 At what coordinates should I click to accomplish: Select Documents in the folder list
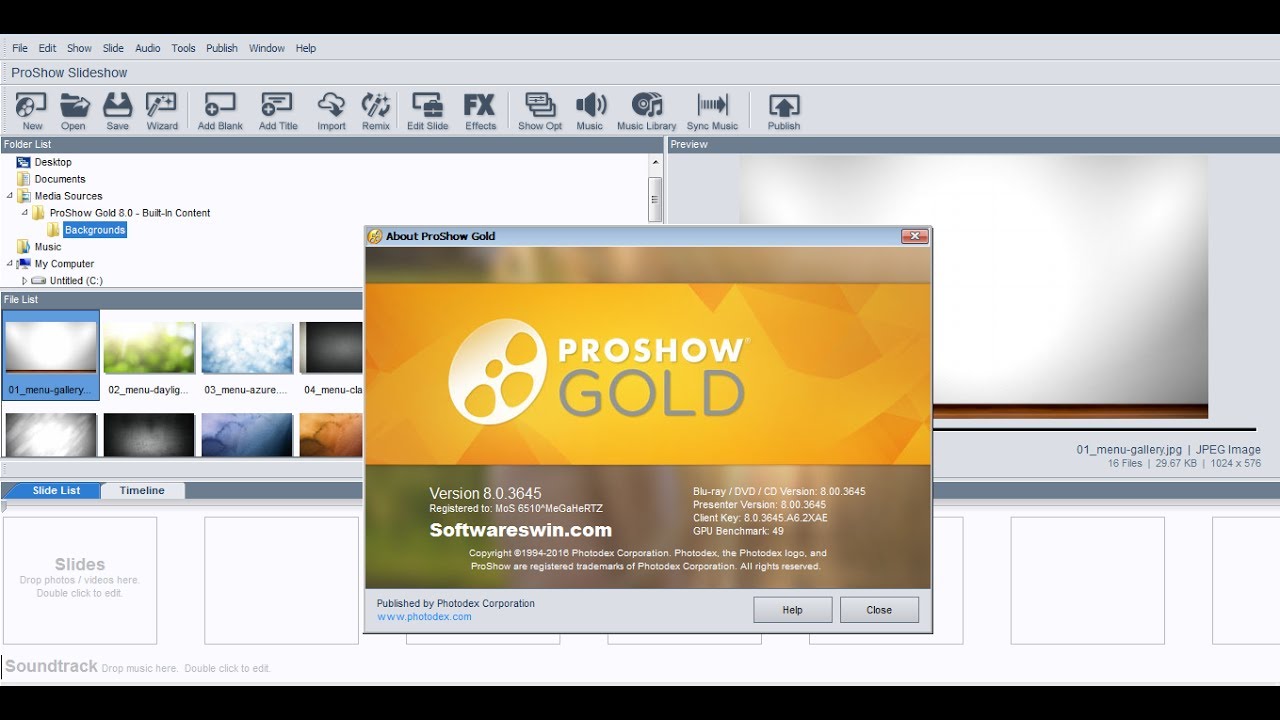pyautogui.click(x=60, y=179)
